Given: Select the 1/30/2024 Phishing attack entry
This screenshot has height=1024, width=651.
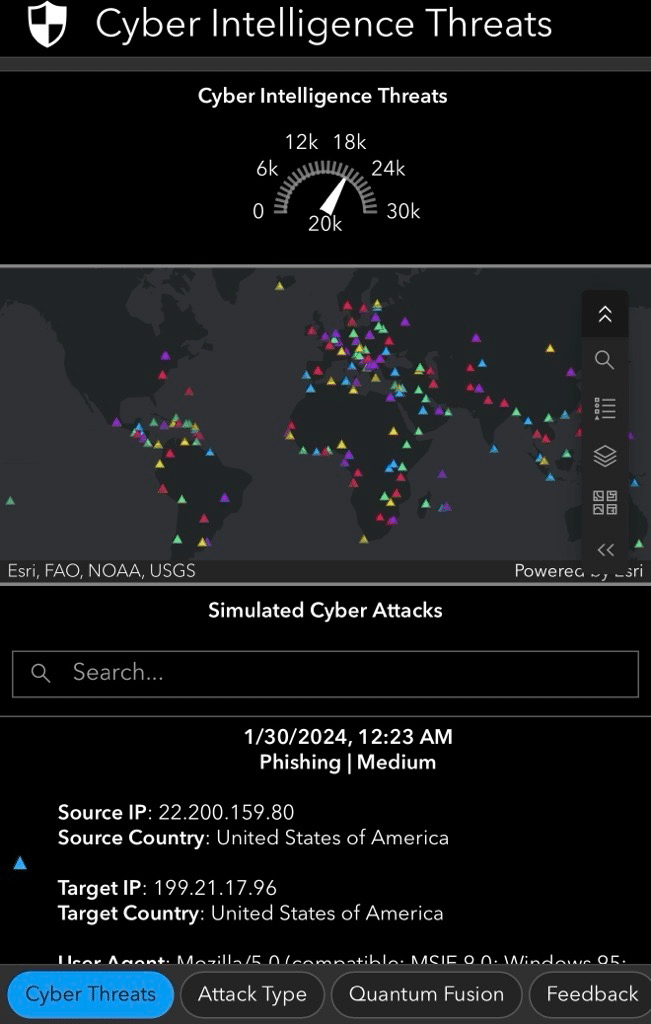Looking at the screenshot, I should click(347, 749).
